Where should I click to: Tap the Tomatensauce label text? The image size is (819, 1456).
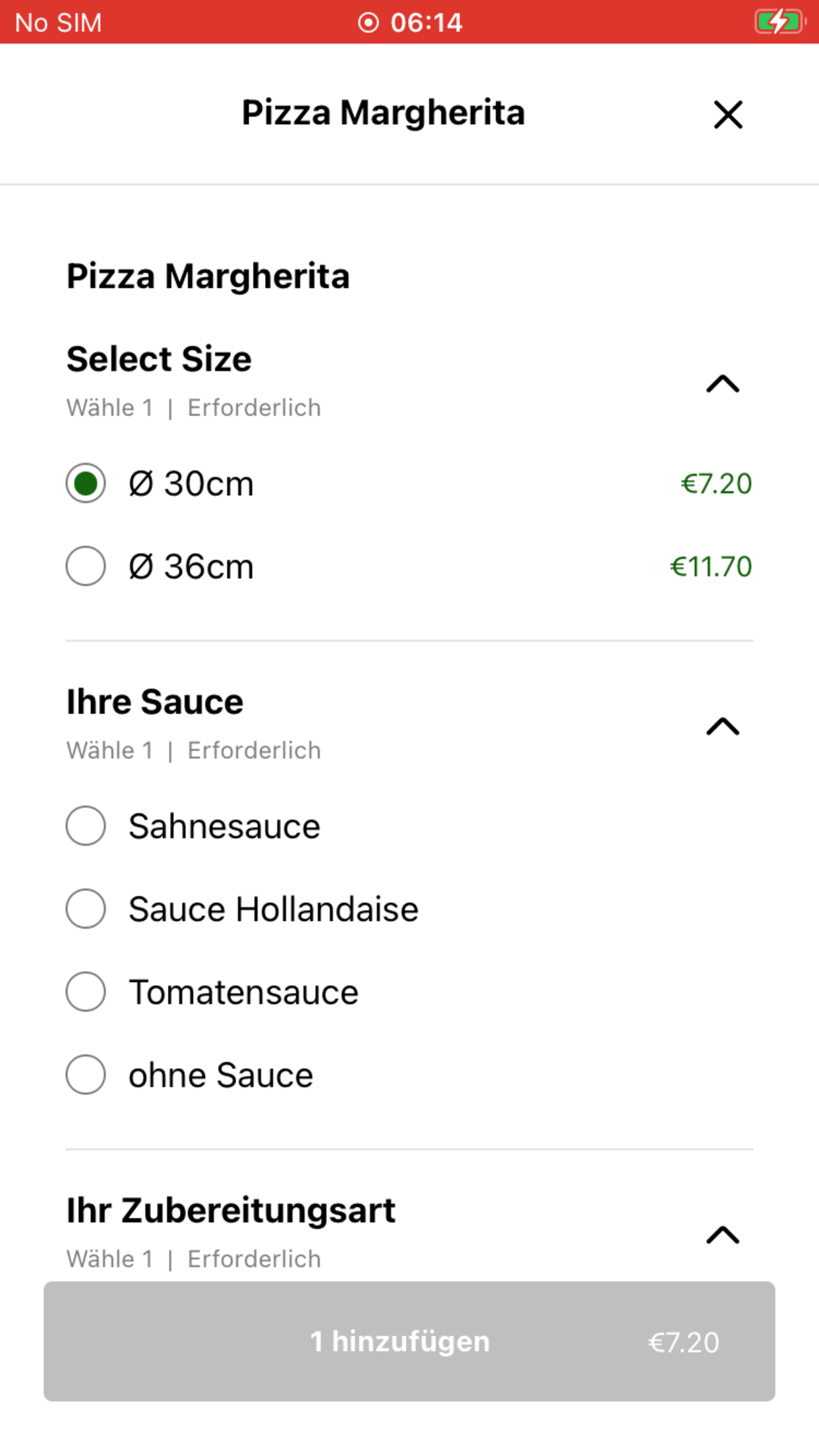243,992
